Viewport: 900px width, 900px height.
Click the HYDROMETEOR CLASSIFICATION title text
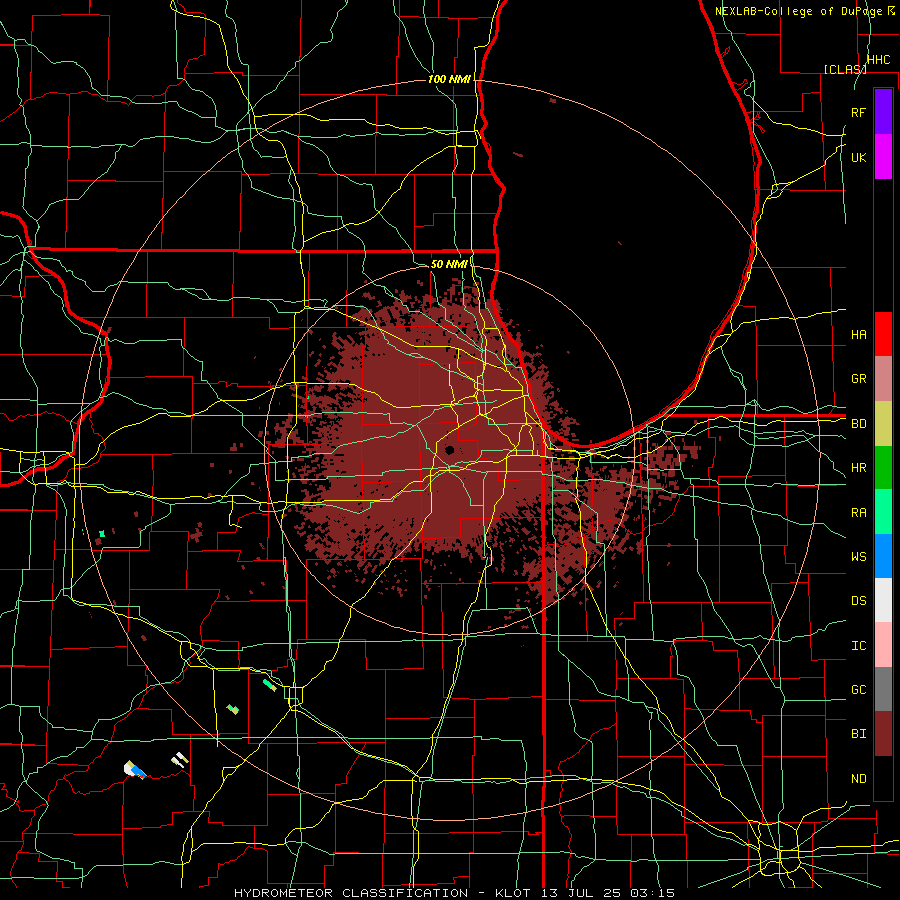pyautogui.click(x=351, y=893)
